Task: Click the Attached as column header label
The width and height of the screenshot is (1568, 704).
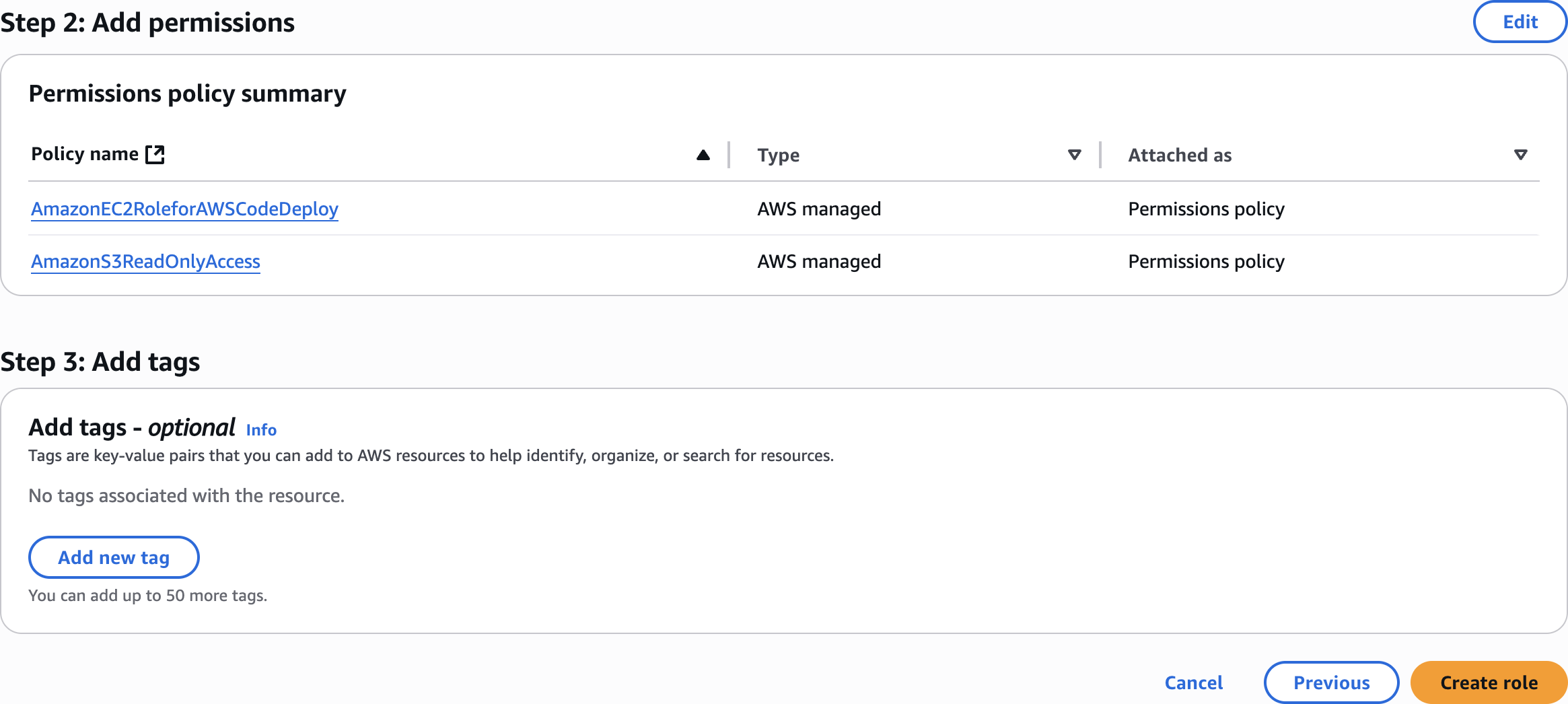Action: (x=1180, y=155)
